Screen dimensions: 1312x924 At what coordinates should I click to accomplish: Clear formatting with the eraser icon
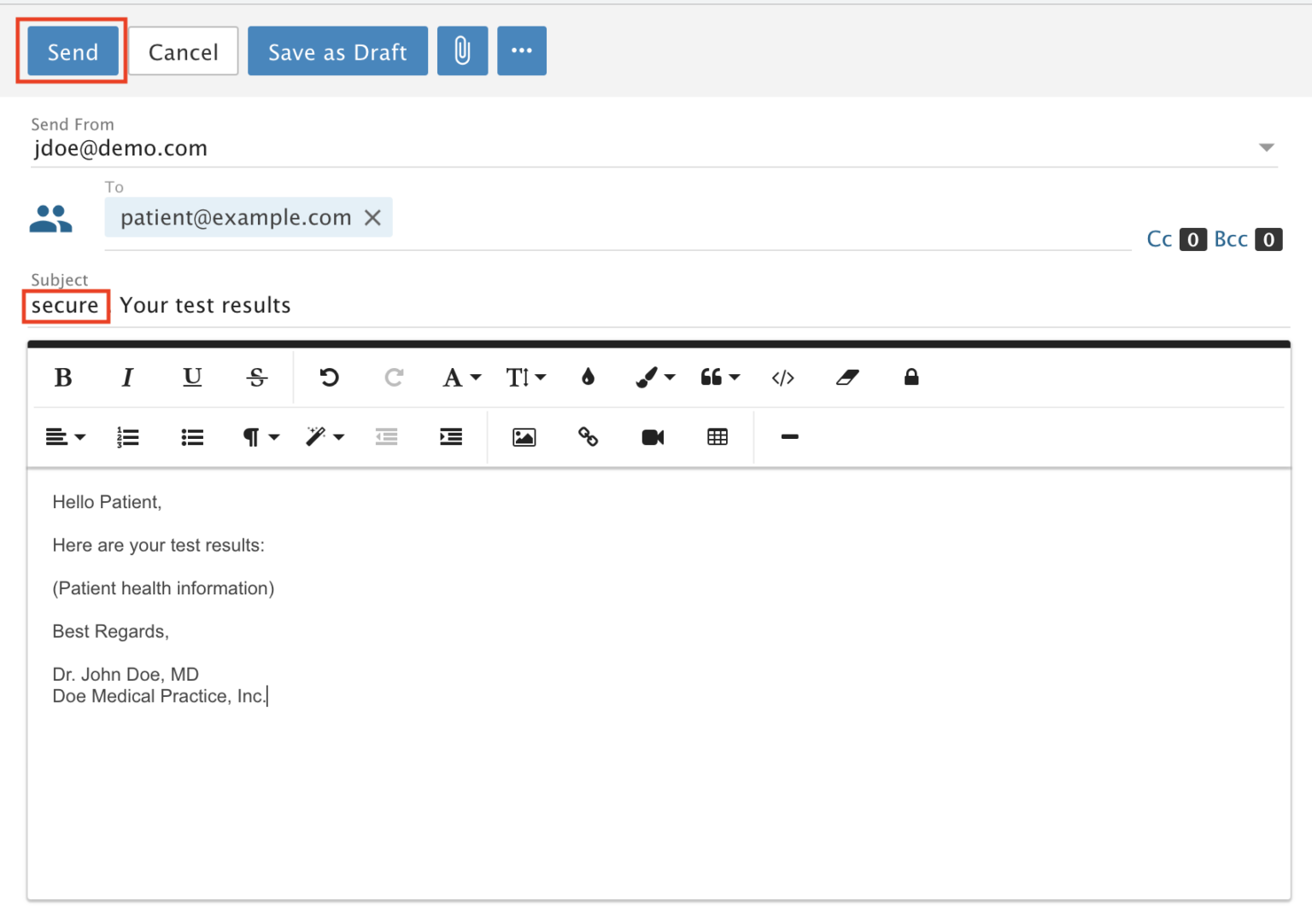846,377
